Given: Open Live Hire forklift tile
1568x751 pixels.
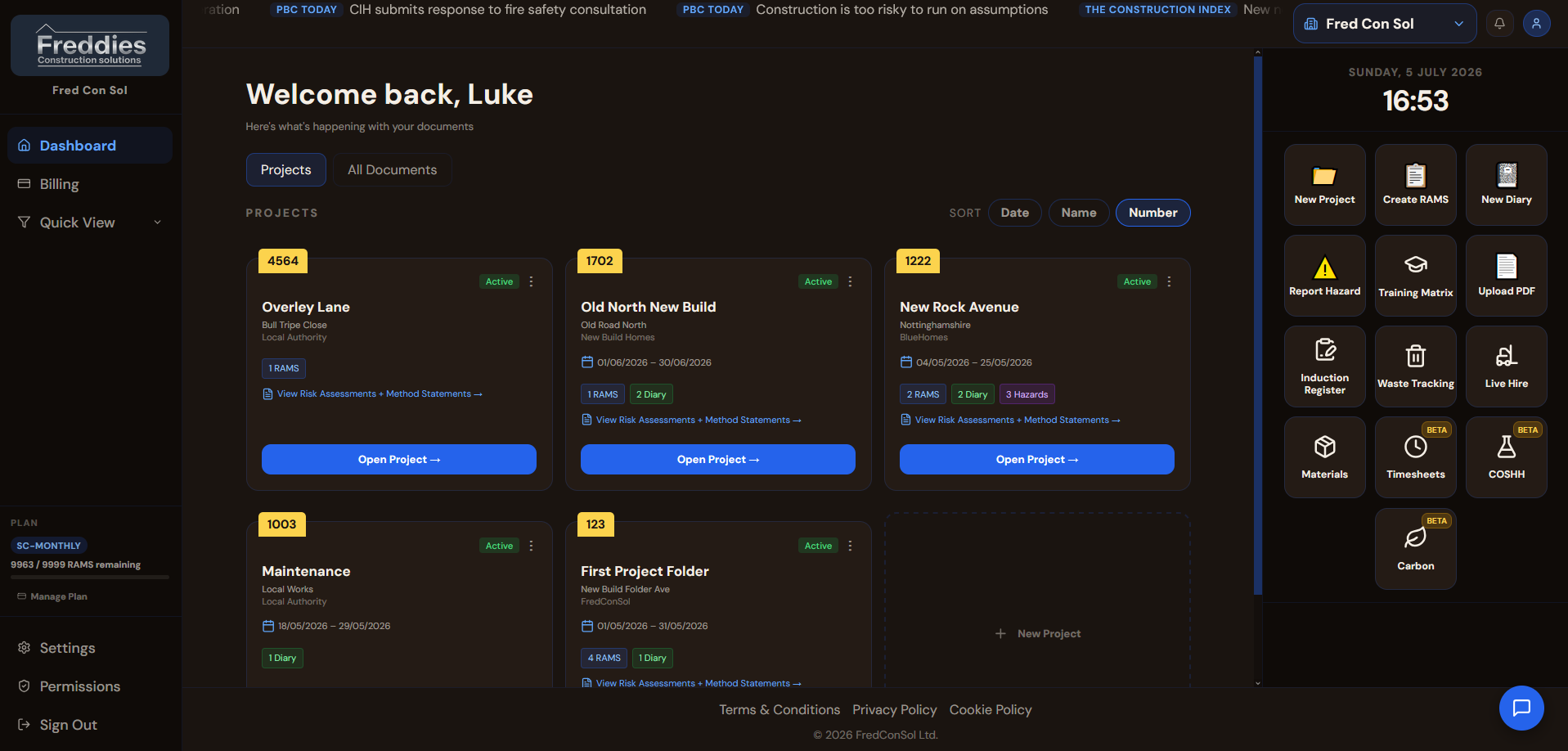Looking at the screenshot, I should [1506, 367].
